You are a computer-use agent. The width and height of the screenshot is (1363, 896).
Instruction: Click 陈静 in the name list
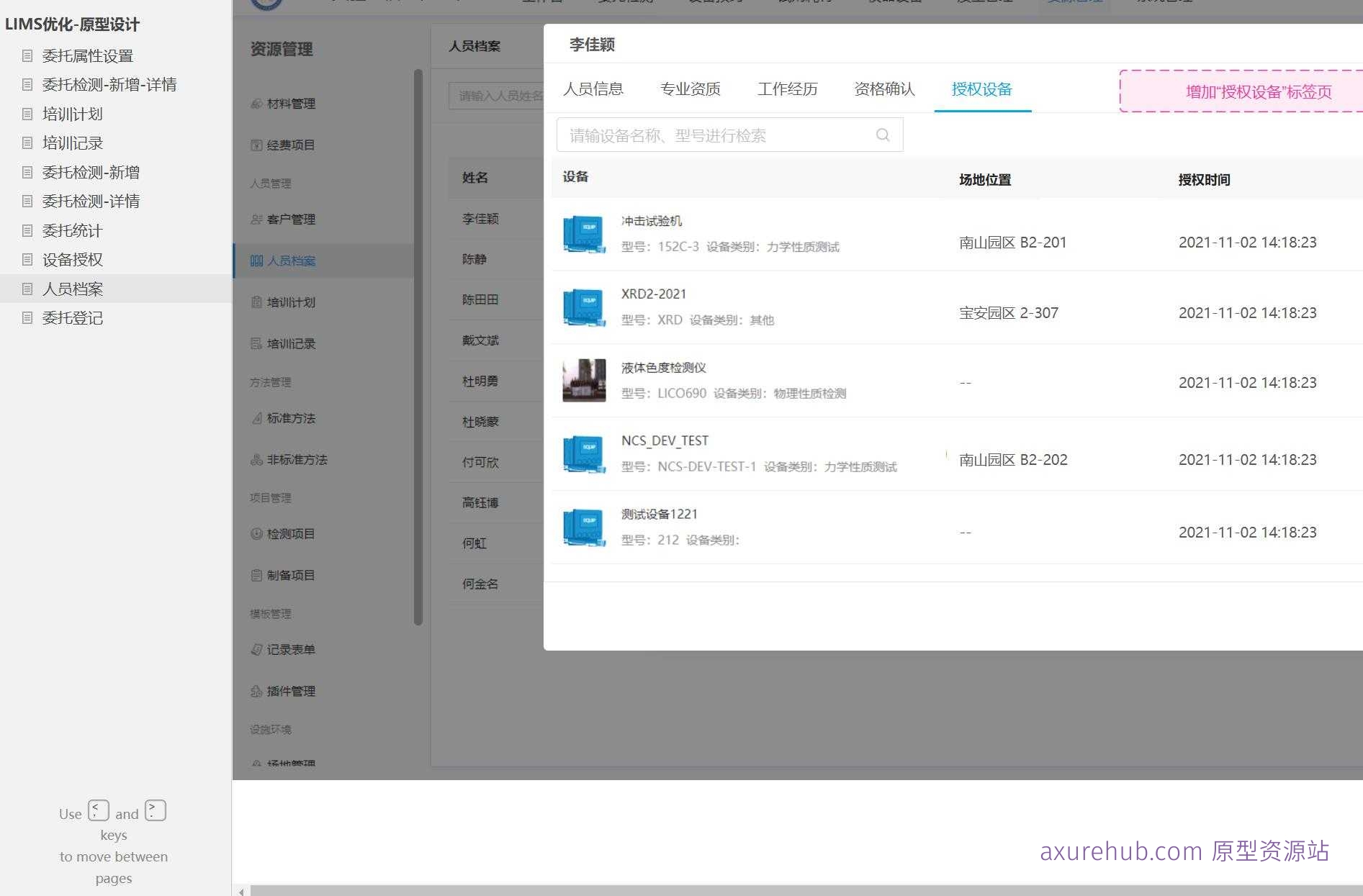tap(474, 259)
